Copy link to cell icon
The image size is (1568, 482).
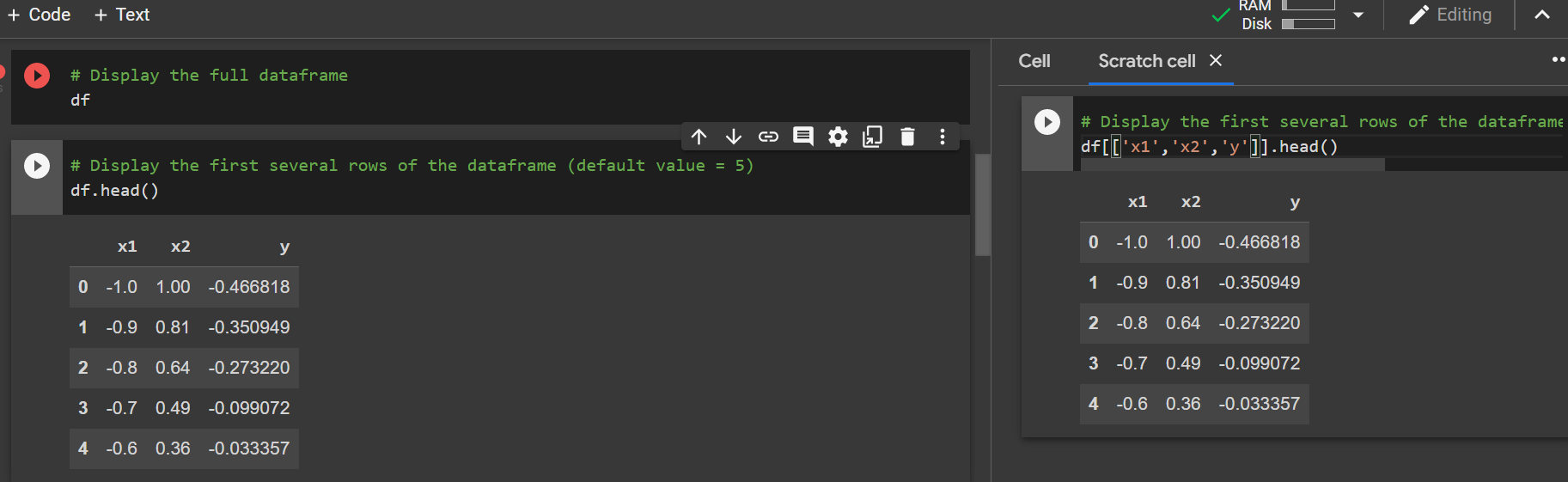click(768, 137)
